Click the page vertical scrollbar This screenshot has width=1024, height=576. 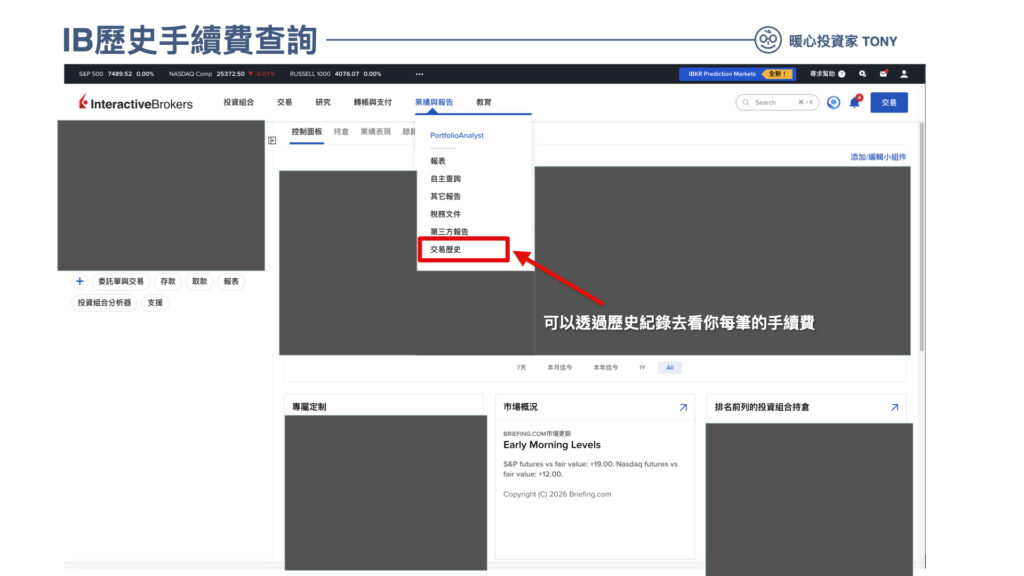921,235
